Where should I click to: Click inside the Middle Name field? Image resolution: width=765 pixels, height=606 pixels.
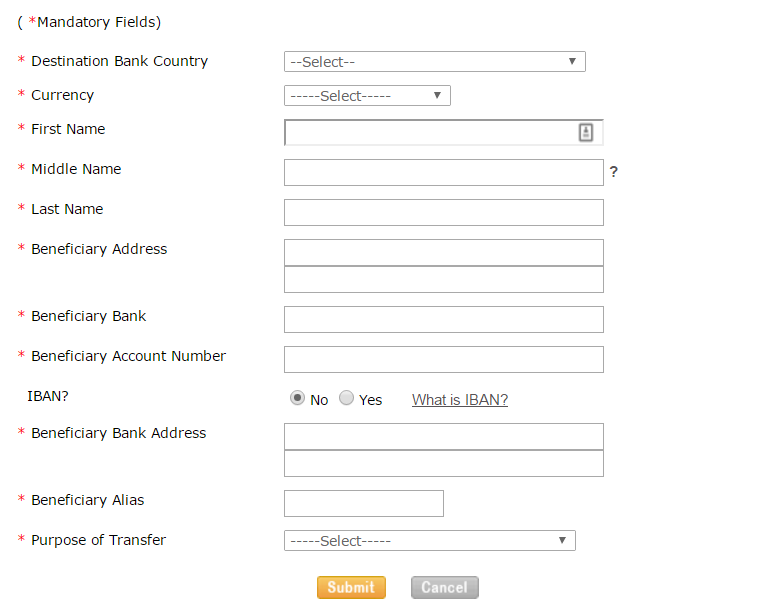[x=444, y=172]
